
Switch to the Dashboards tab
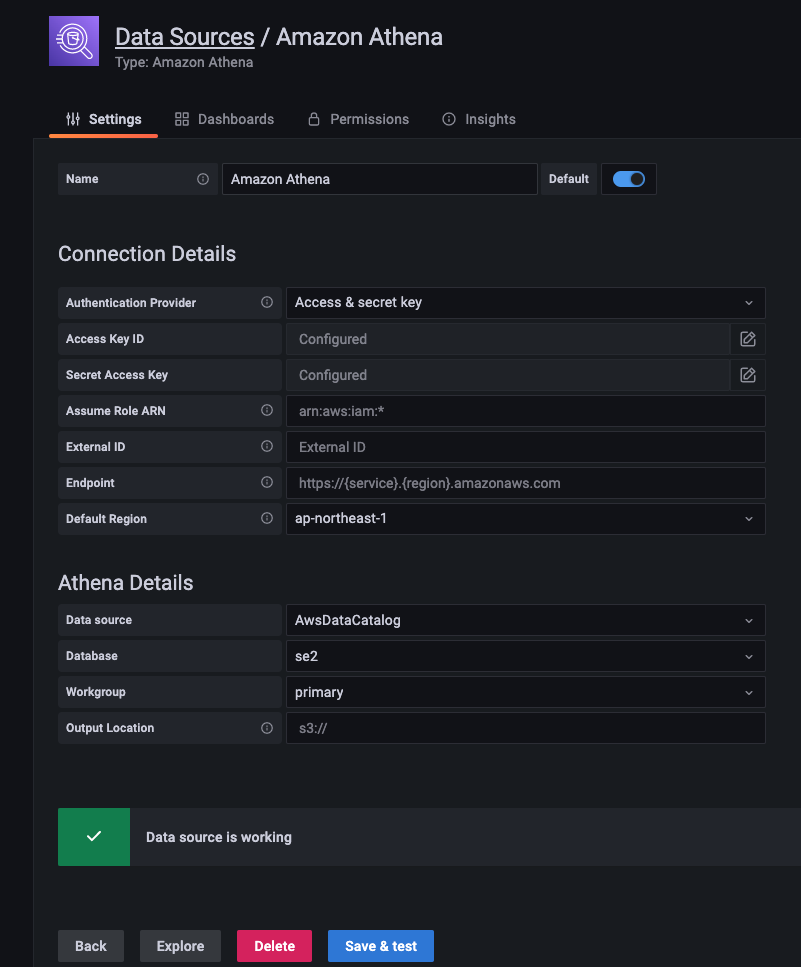224,119
